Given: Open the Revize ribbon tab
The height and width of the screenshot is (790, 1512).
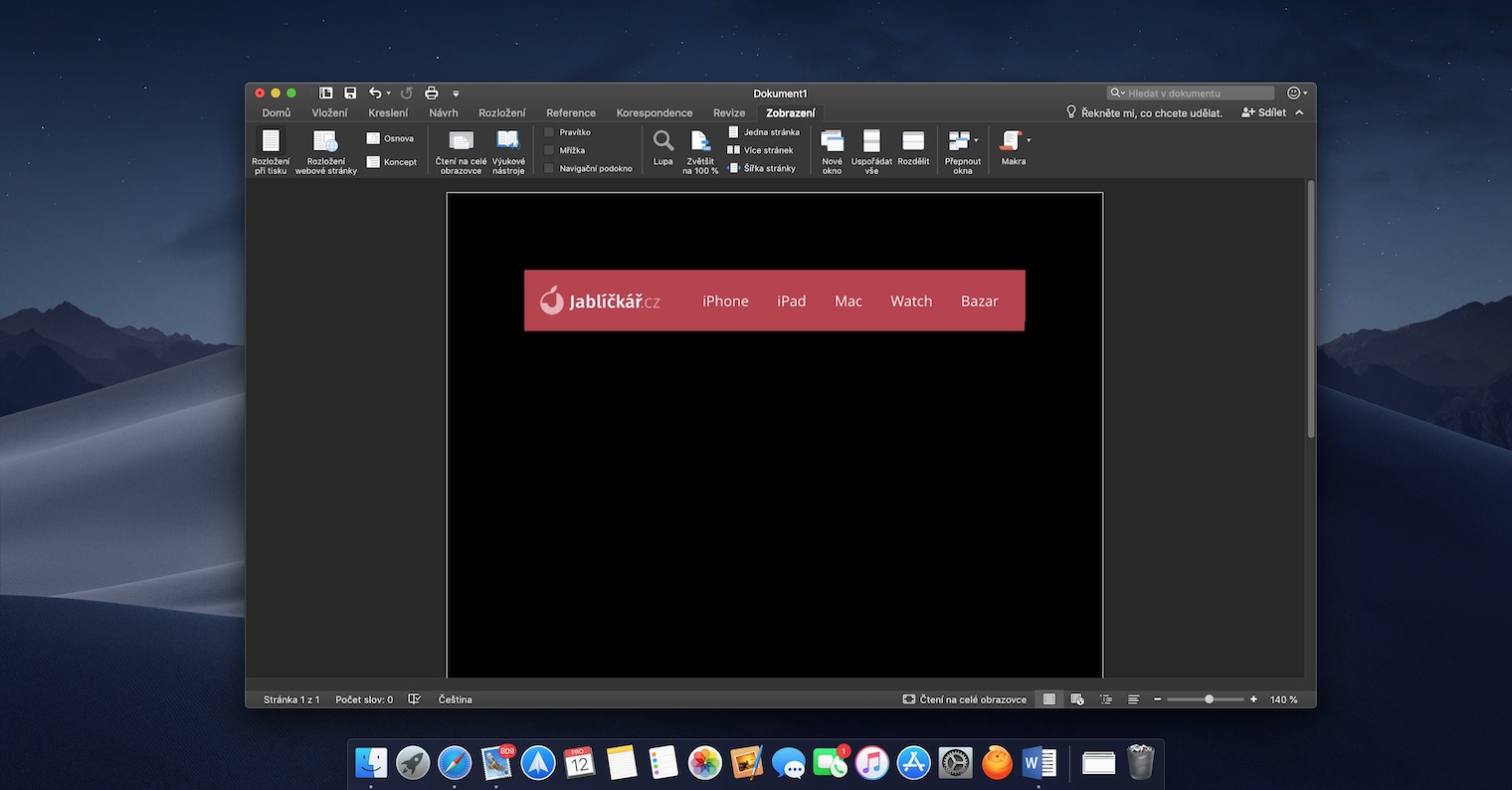Looking at the screenshot, I should click(x=729, y=112).
